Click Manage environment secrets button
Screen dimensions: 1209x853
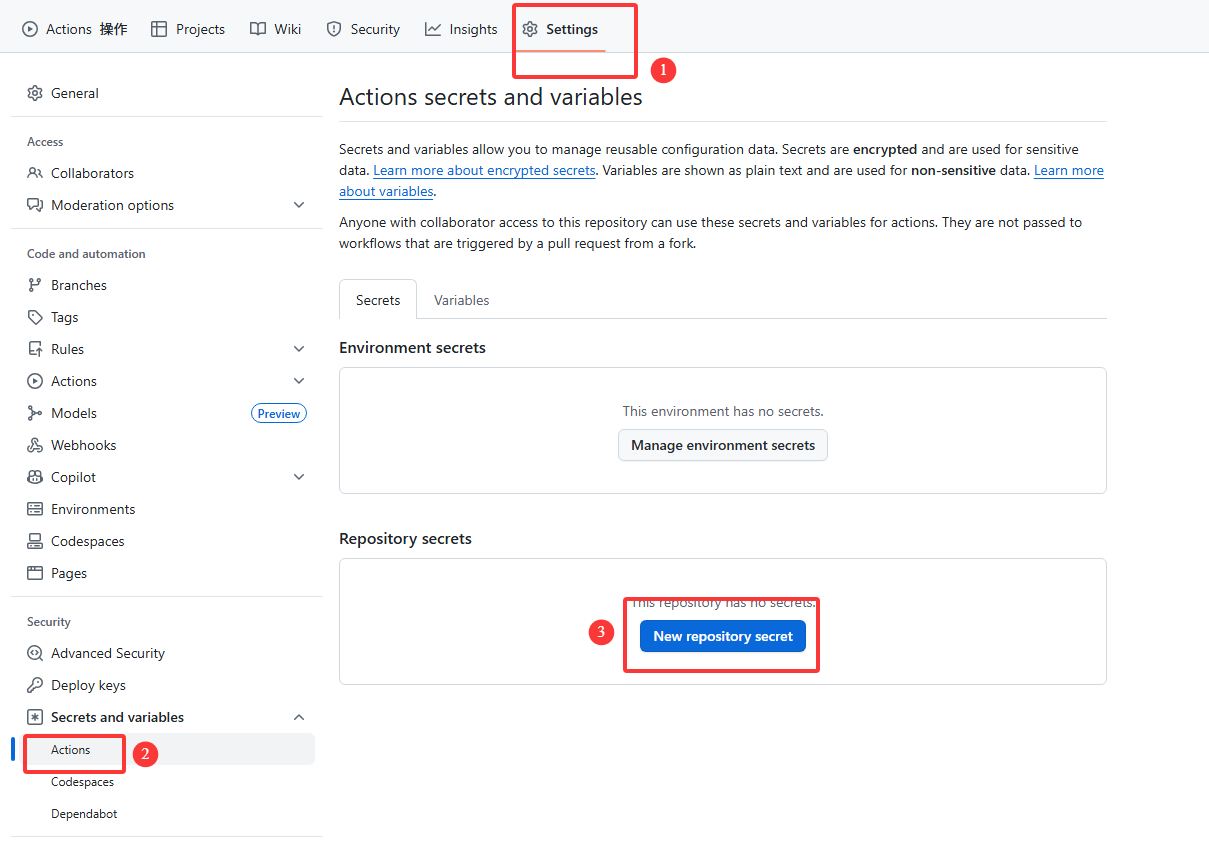722,445
